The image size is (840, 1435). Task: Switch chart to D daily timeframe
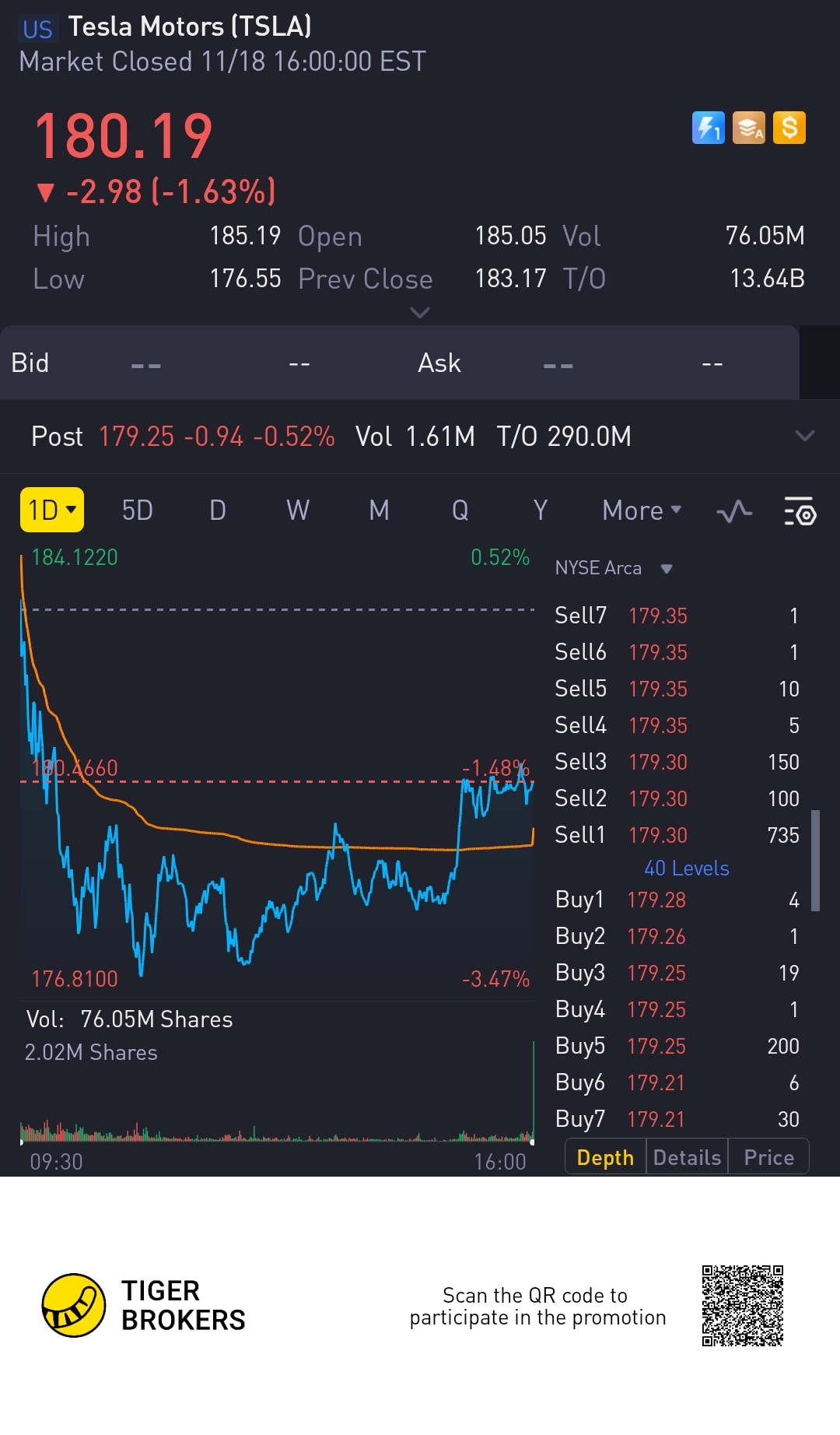[218, 510]
